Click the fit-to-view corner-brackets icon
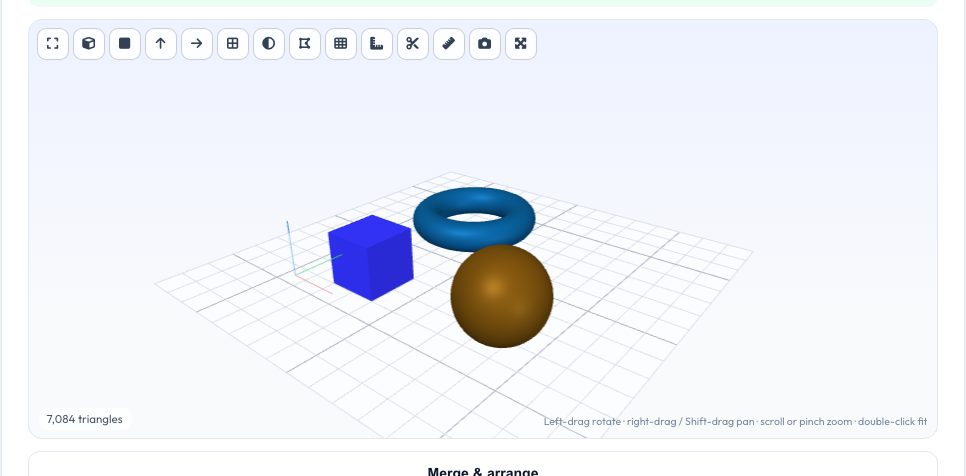The height and width of the screenshot is (476, 966). point(53,44)
